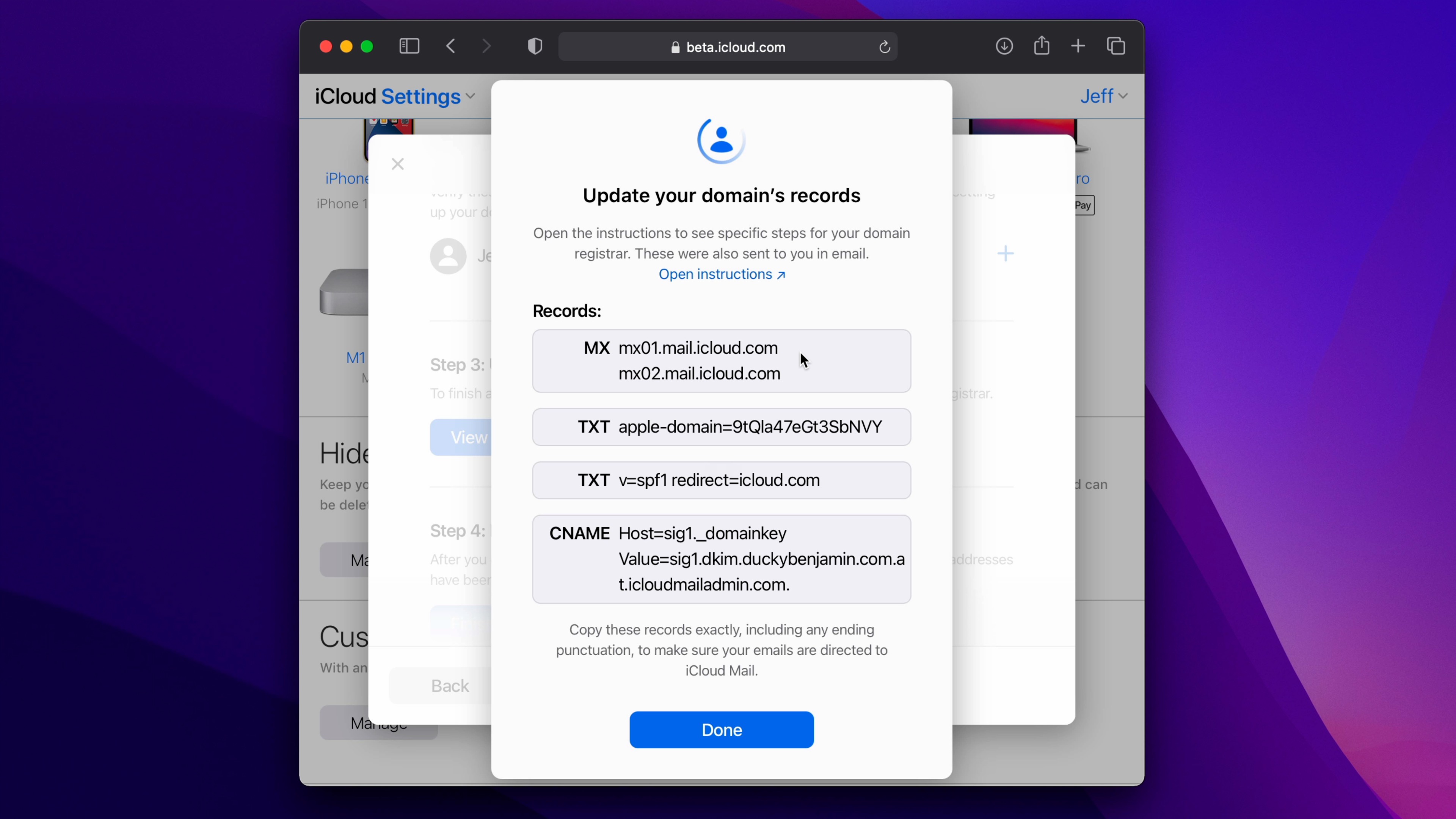Click the TXT apple-domain record box

point(720,426)
